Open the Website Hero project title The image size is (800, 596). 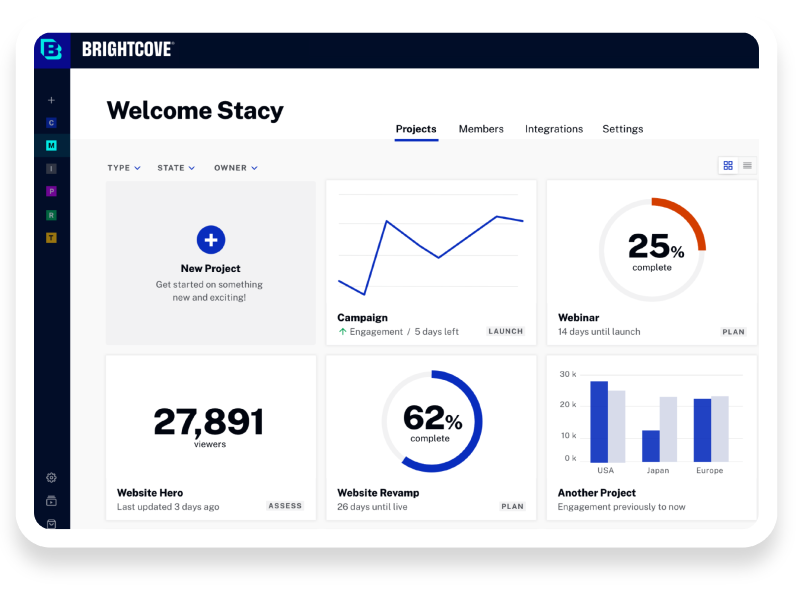(150, 493)
